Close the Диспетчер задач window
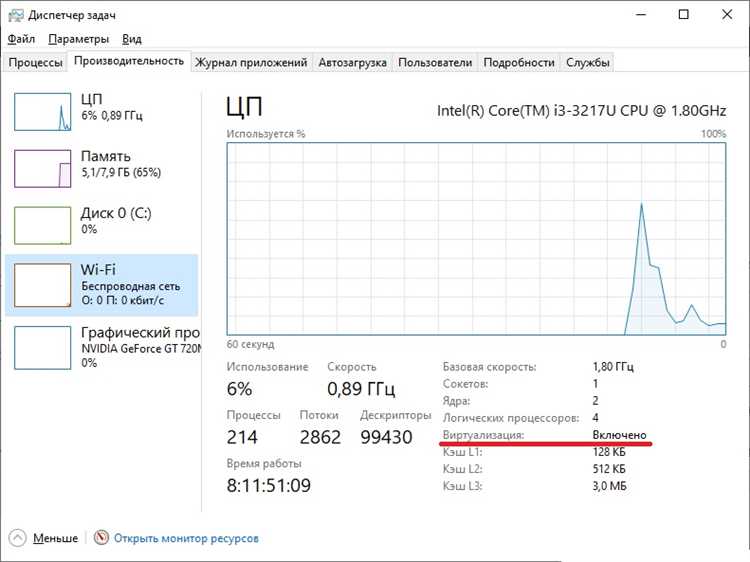This screenshot has height=562, width=750. [727, 15]
